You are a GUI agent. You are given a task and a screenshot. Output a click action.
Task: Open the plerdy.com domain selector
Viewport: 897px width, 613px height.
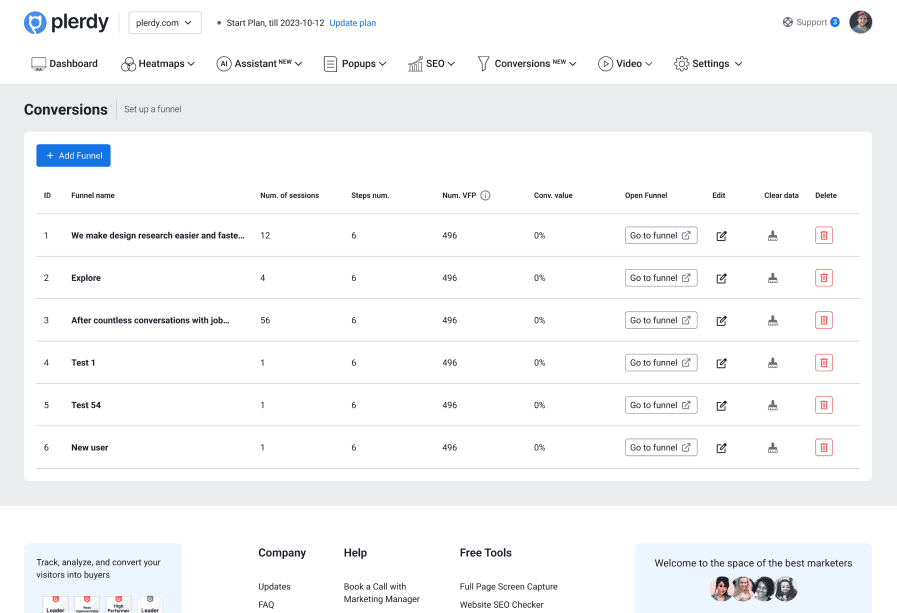click(164, 21)
